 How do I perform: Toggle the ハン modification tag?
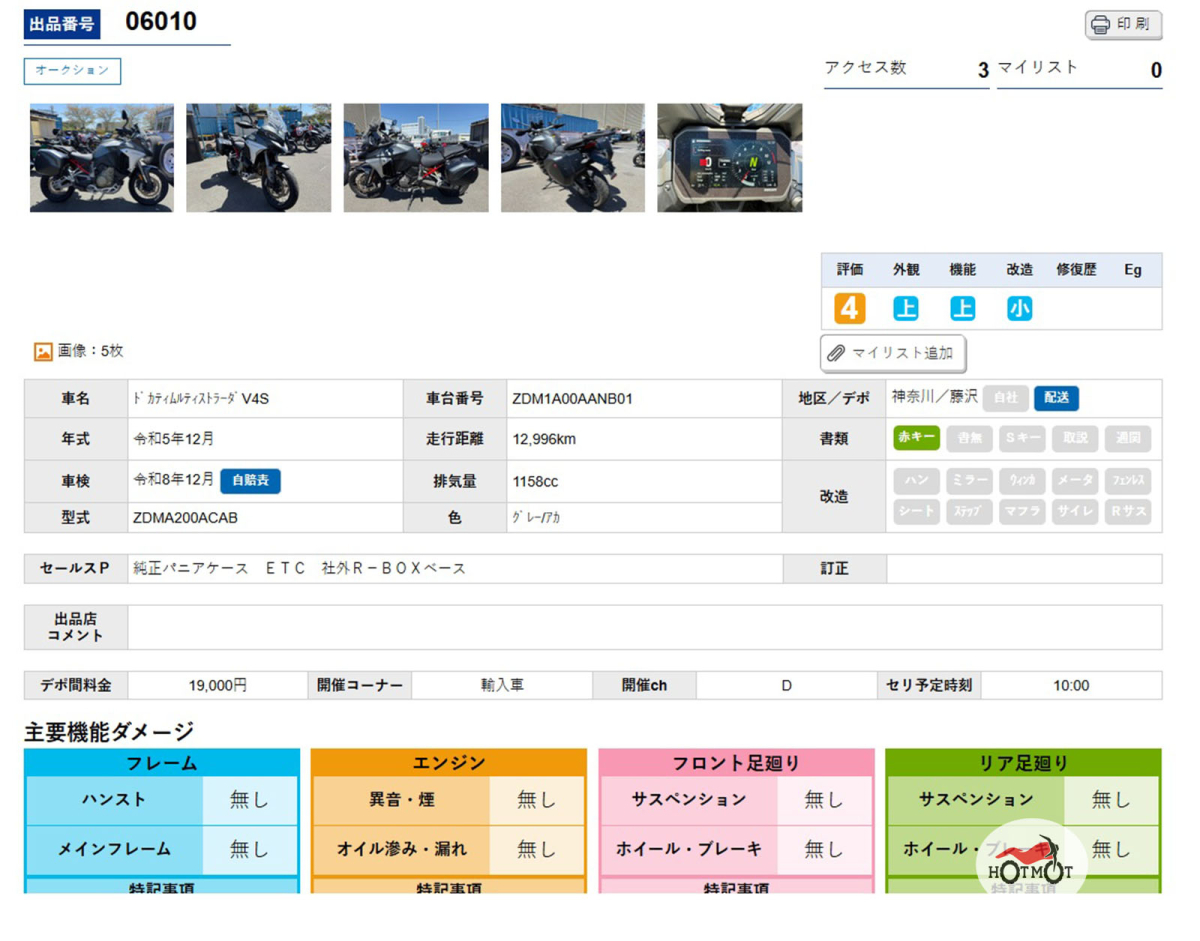pyautogui.click(x=916, y=481)
